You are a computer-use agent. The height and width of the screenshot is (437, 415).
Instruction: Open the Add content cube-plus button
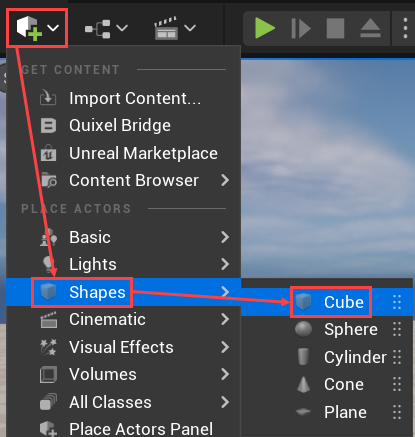point(37,28)
